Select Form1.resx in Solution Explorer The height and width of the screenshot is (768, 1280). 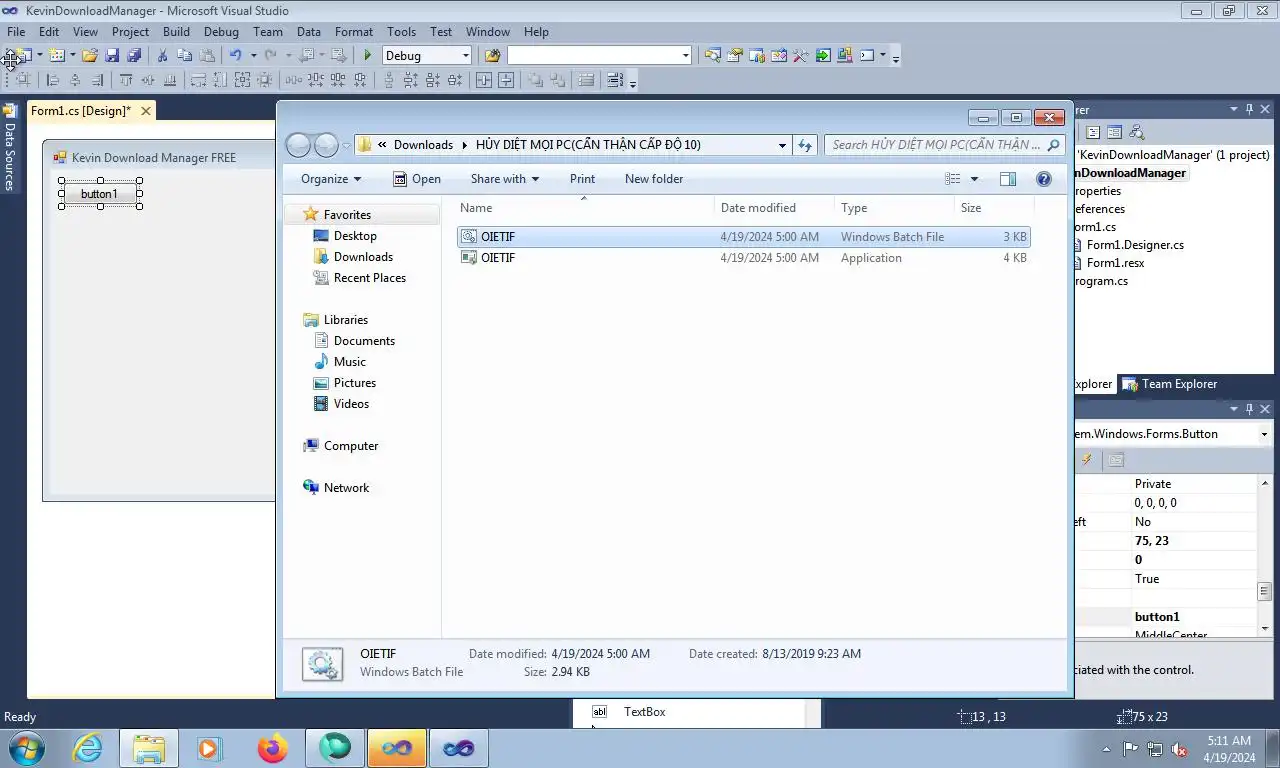[1115, 263]
